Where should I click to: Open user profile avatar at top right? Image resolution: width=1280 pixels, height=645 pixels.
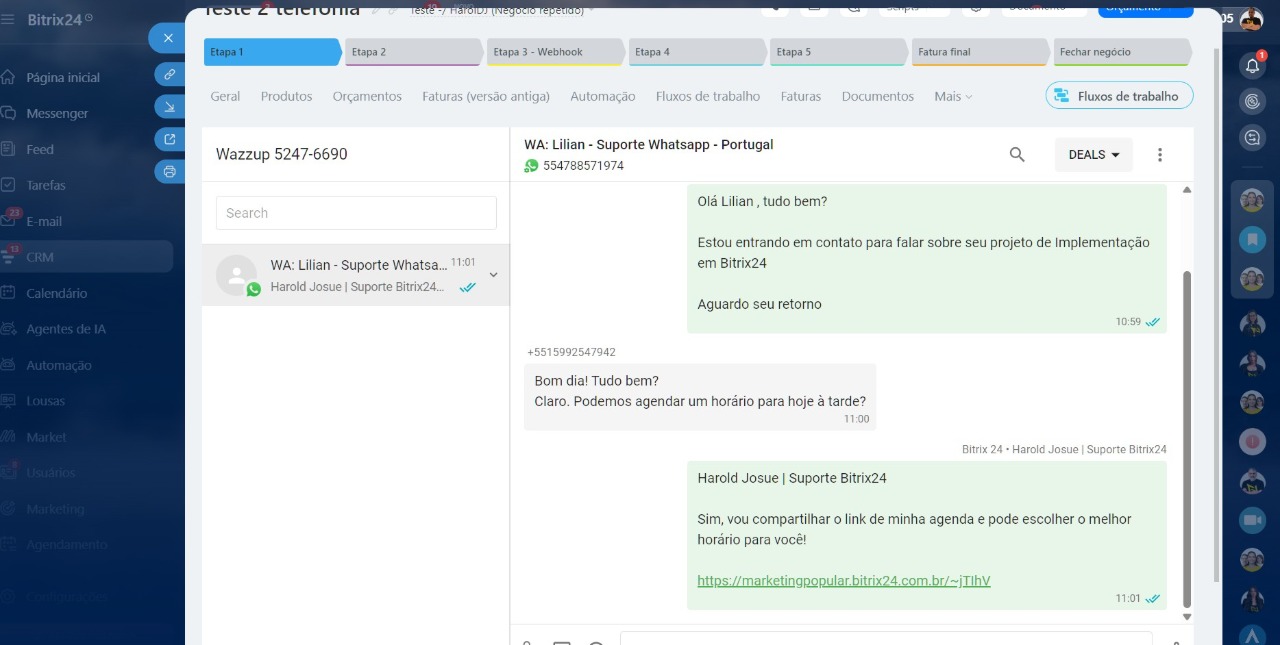(1251, 18)
